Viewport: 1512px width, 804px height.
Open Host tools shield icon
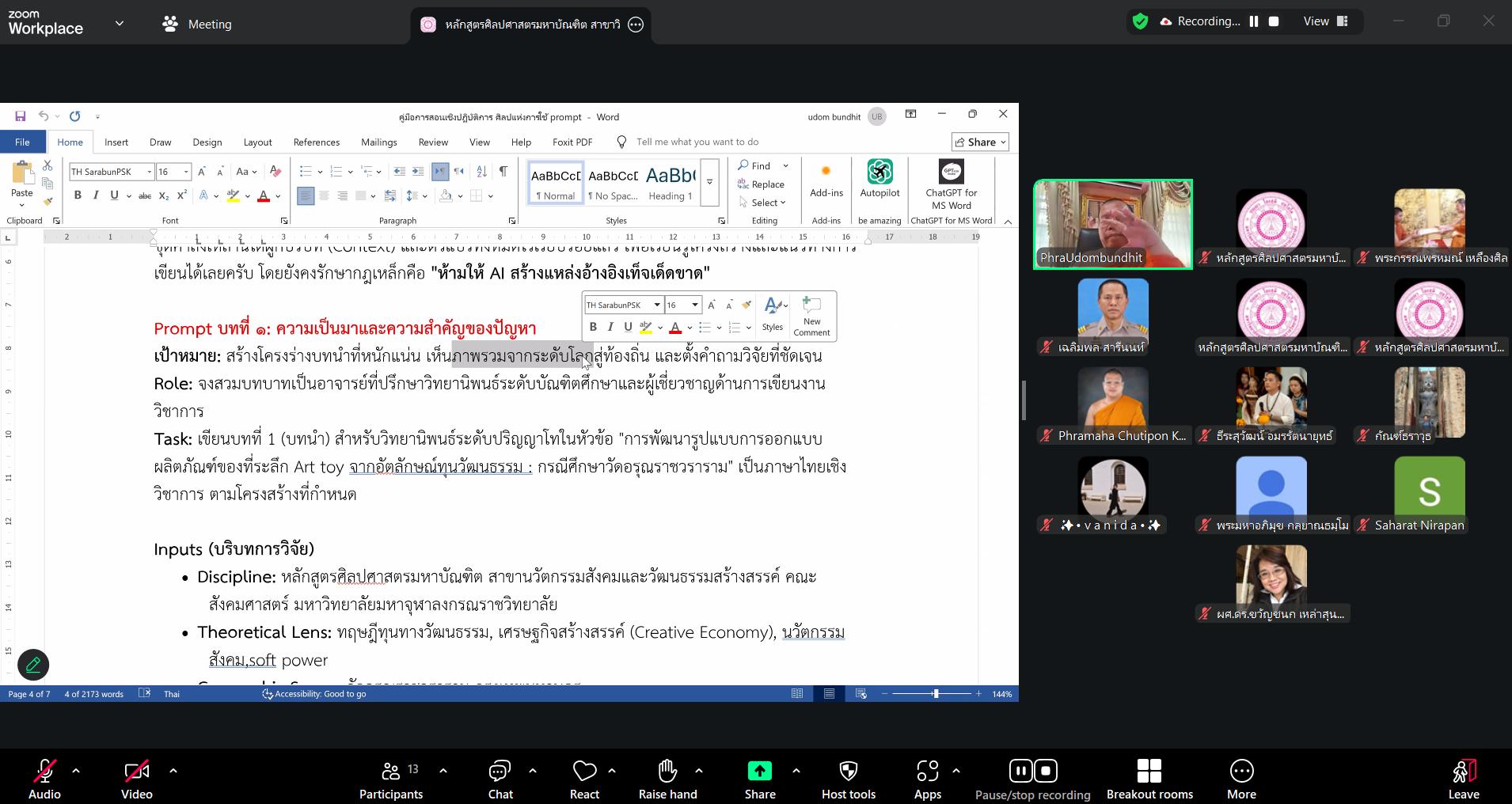[848, 772]
